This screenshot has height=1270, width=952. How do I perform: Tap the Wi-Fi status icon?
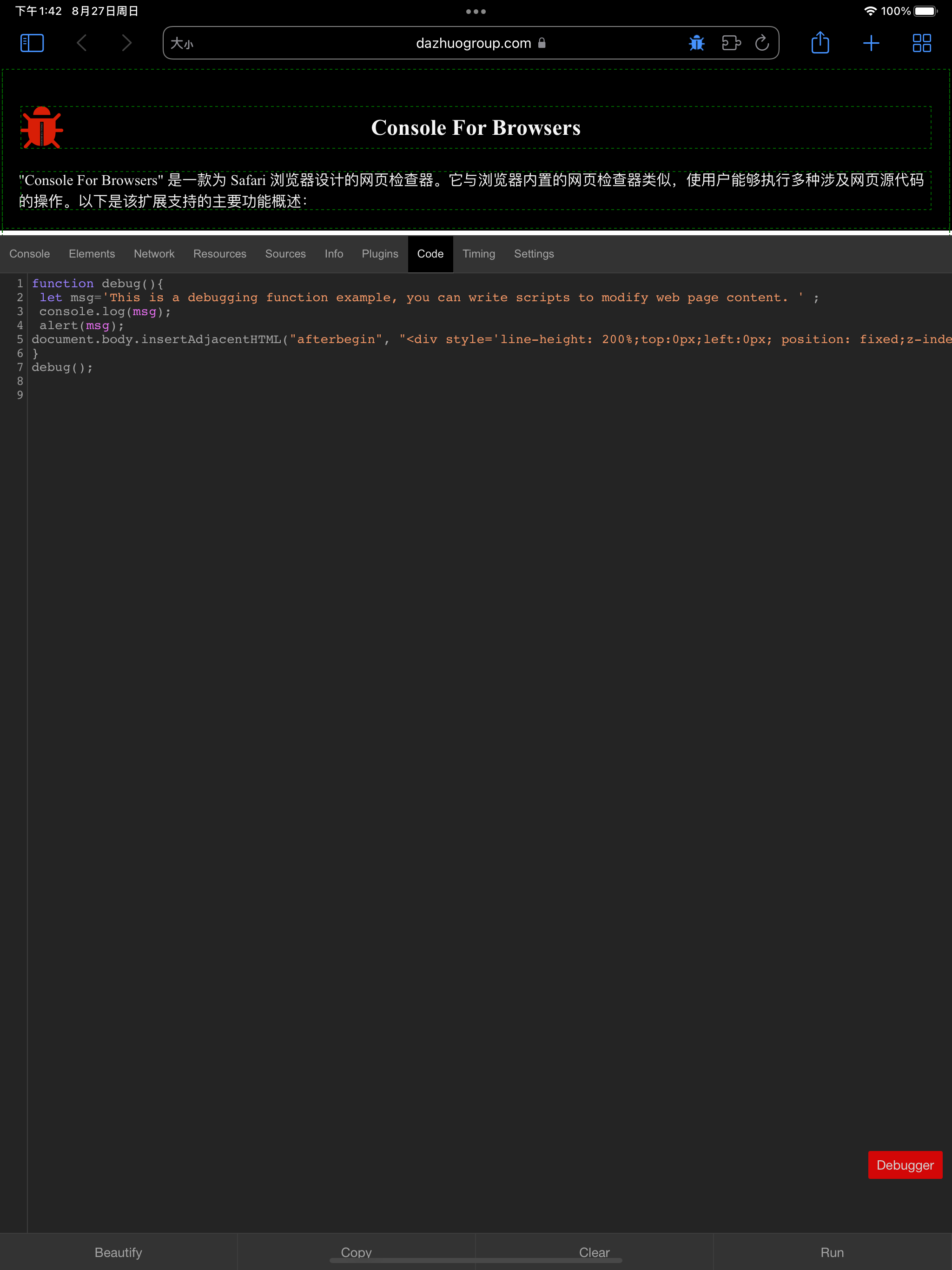[870, 11]
